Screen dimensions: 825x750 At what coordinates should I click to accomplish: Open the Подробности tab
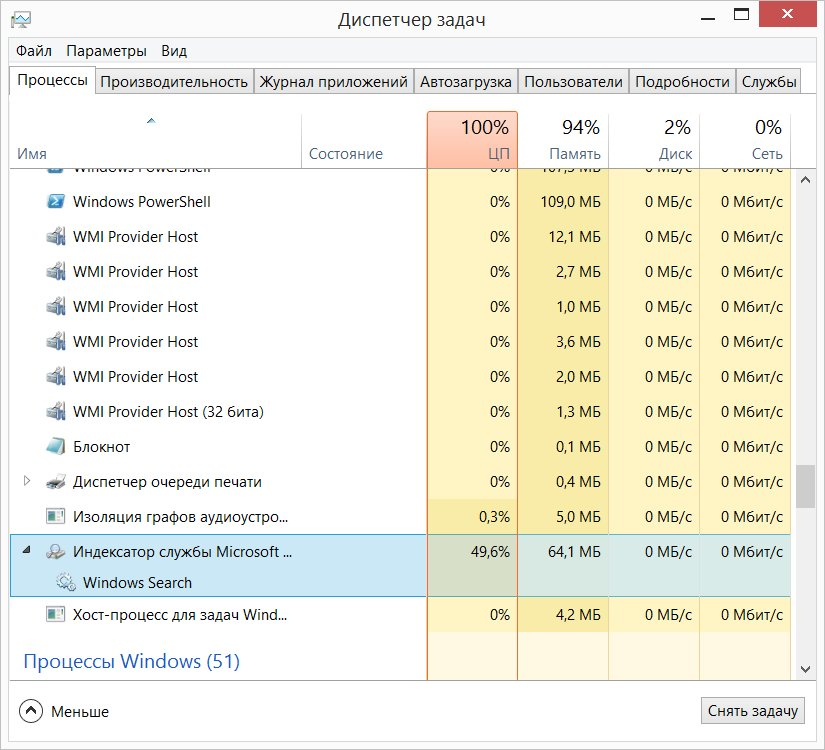point(682,82)
